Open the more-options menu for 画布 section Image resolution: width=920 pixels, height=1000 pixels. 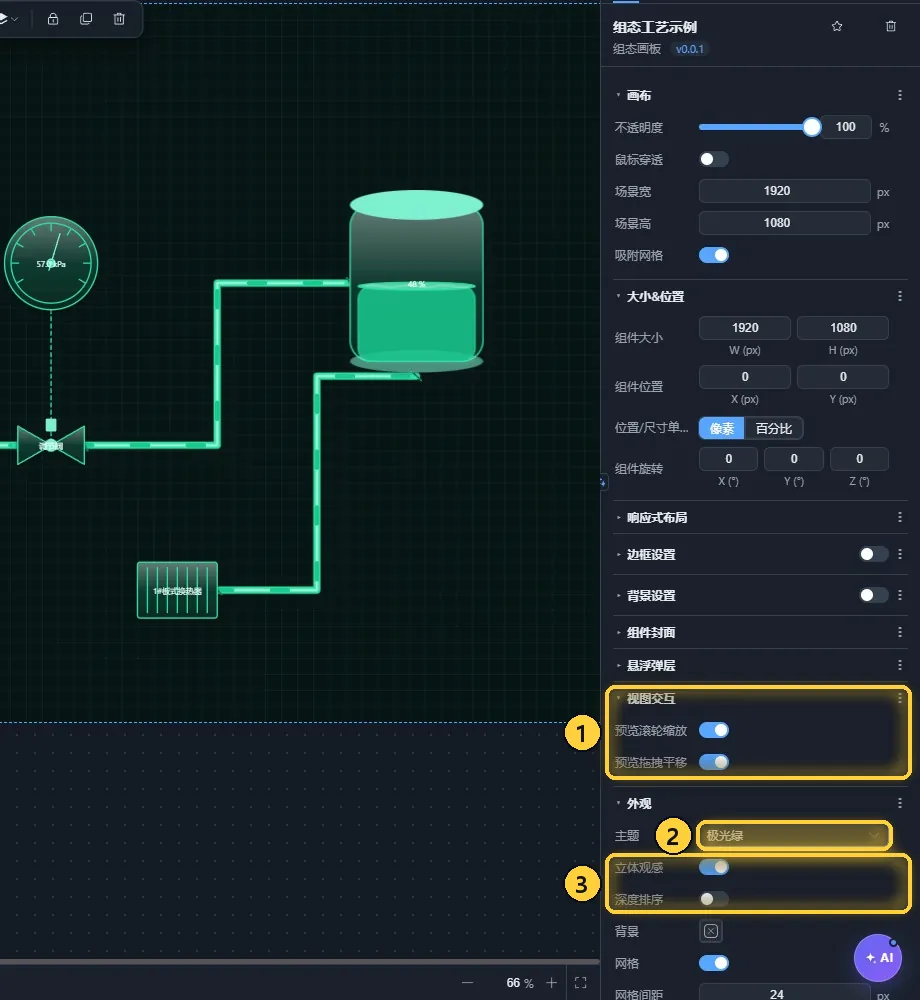coord(900,95)
